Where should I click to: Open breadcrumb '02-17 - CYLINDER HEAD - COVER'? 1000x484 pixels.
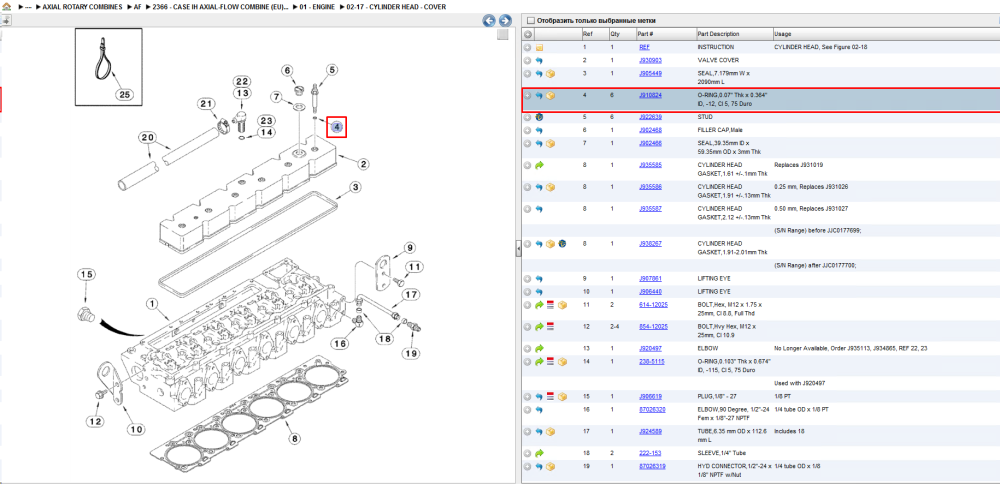coord(396,6)
